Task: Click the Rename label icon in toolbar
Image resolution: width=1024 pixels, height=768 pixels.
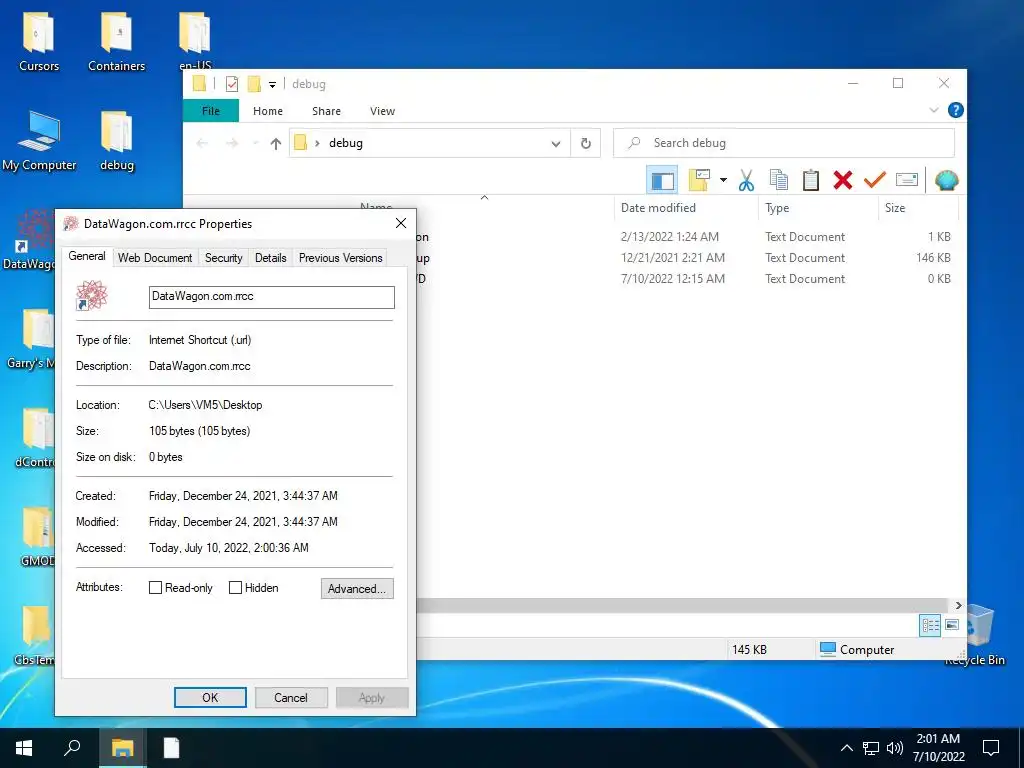Action: click(x=906, y=179)
